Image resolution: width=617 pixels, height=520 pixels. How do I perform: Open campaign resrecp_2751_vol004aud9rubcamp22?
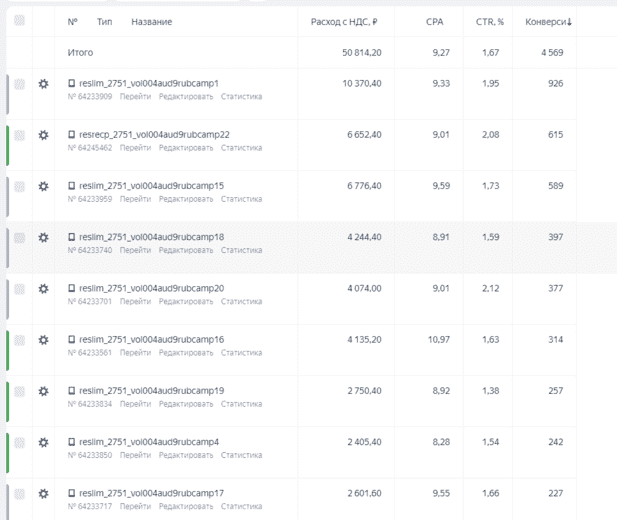pos(154,135)
